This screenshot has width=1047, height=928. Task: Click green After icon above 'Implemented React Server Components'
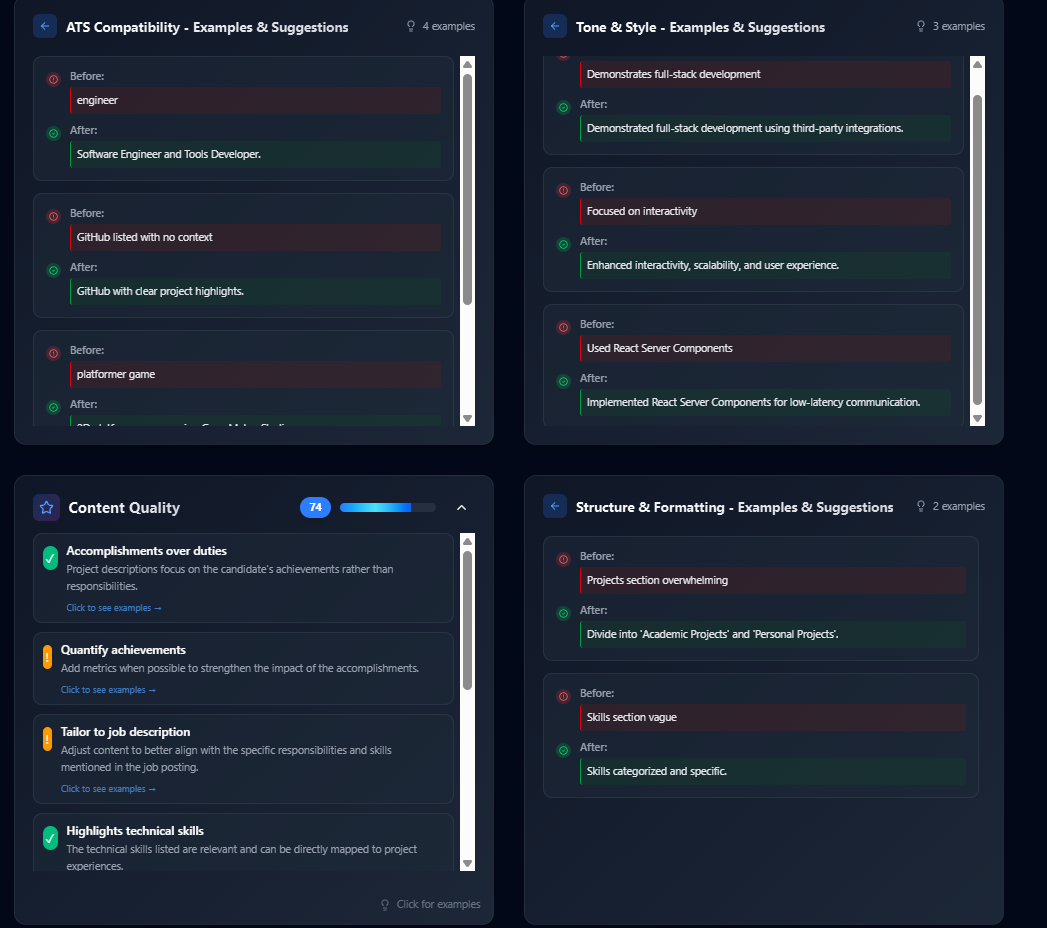[x=564, y=381]
